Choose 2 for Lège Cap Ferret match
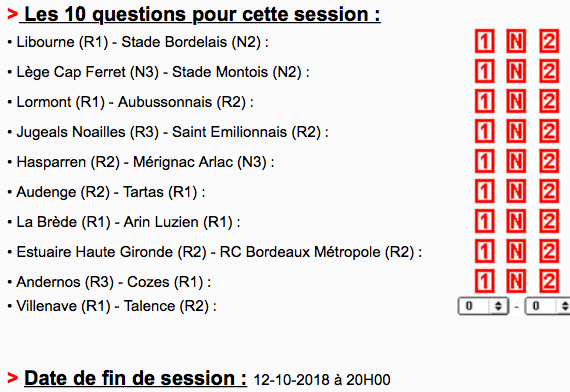The image size is (570, 392). tap(549, 71)
